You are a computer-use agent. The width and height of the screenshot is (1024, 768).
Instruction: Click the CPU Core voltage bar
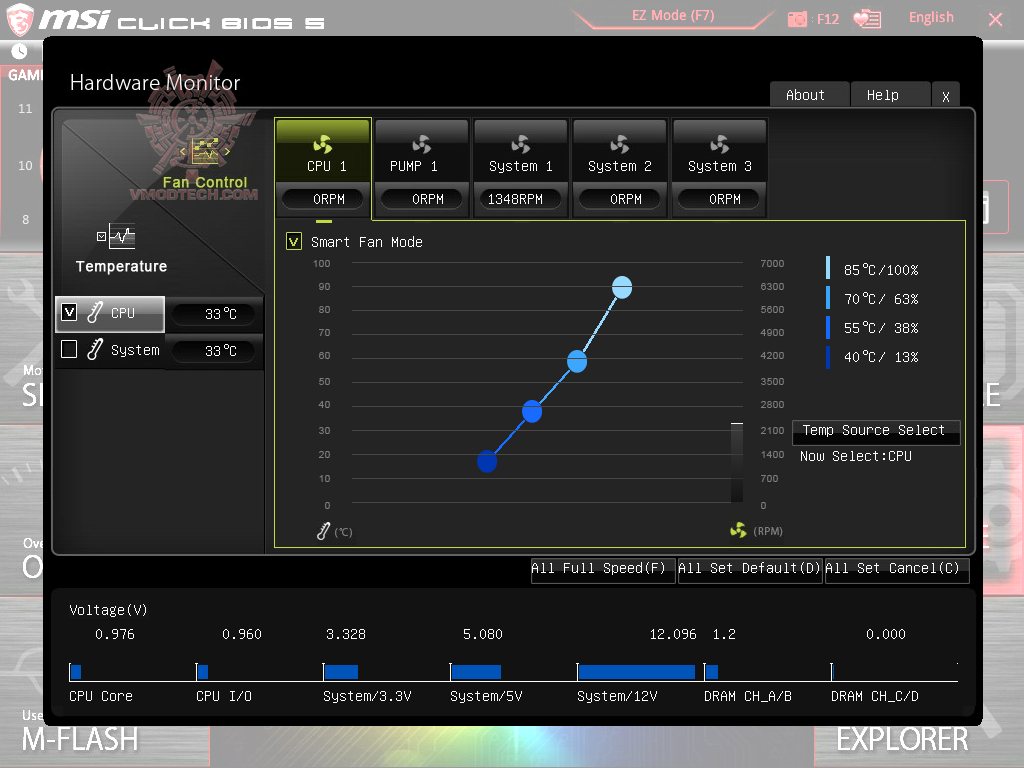click(x=76, y=672)
